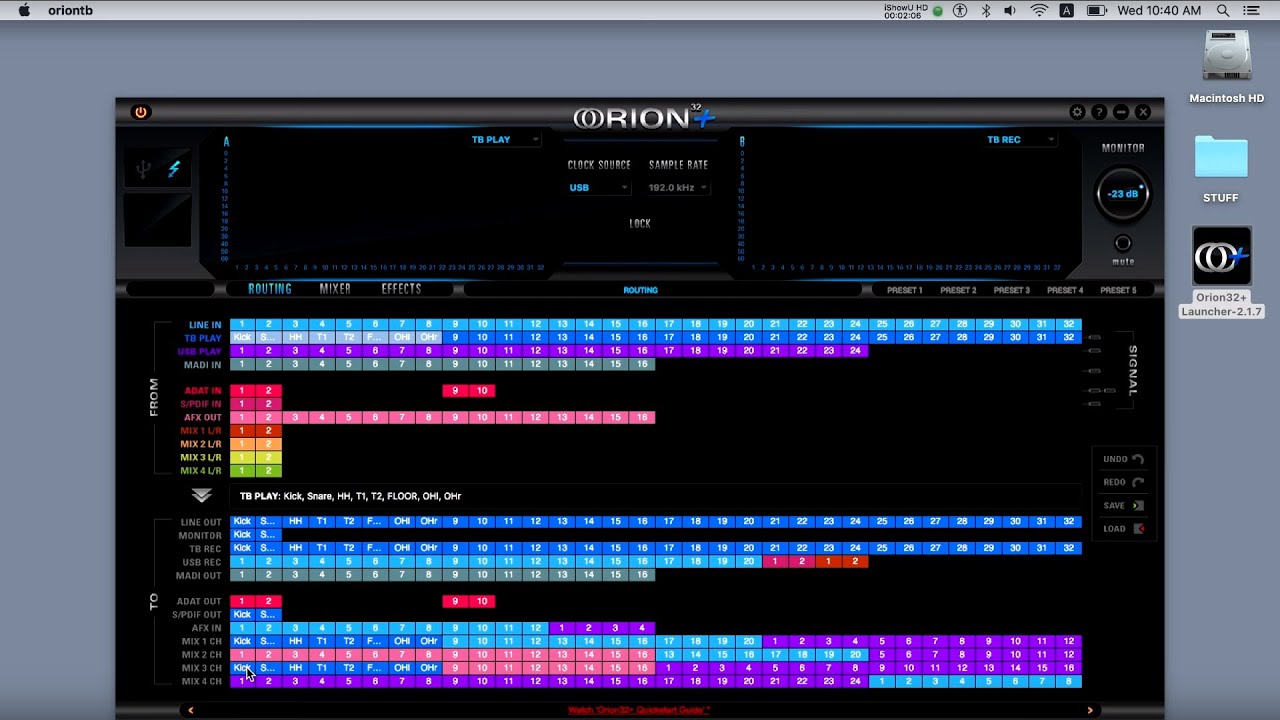Select the Kick cell in S/PDIF OUT row
This screenshot has height=720, width=1280.
coord(242,614)
